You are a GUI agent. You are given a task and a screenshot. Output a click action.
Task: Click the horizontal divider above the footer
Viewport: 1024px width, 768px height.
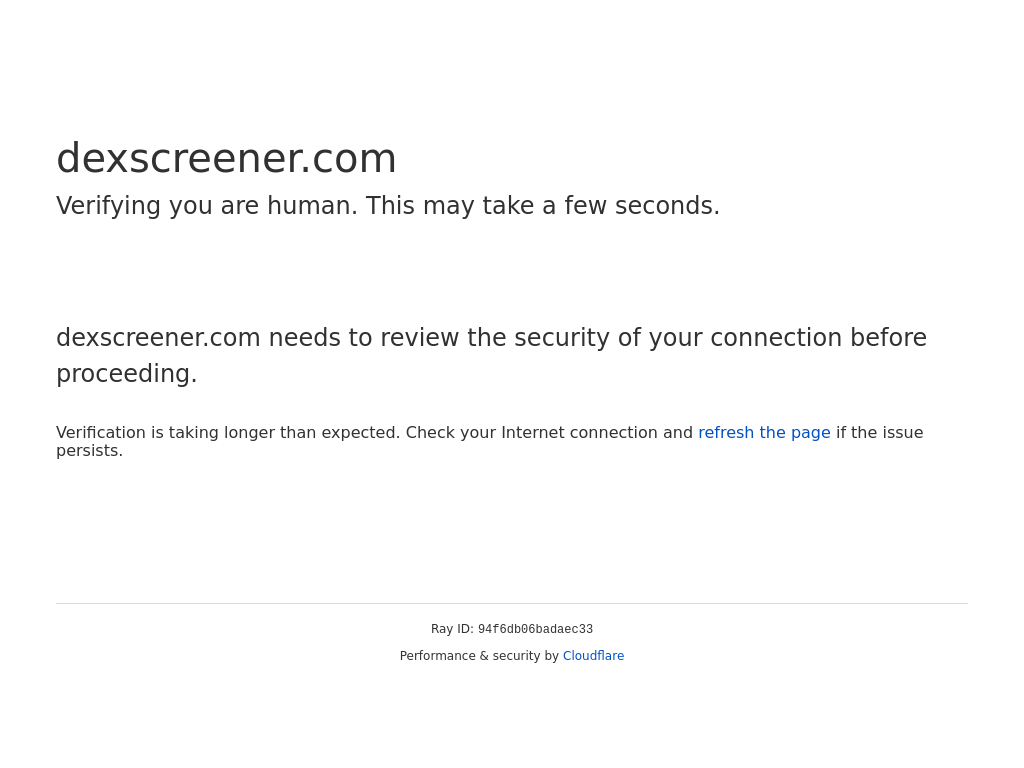[512, 603]
